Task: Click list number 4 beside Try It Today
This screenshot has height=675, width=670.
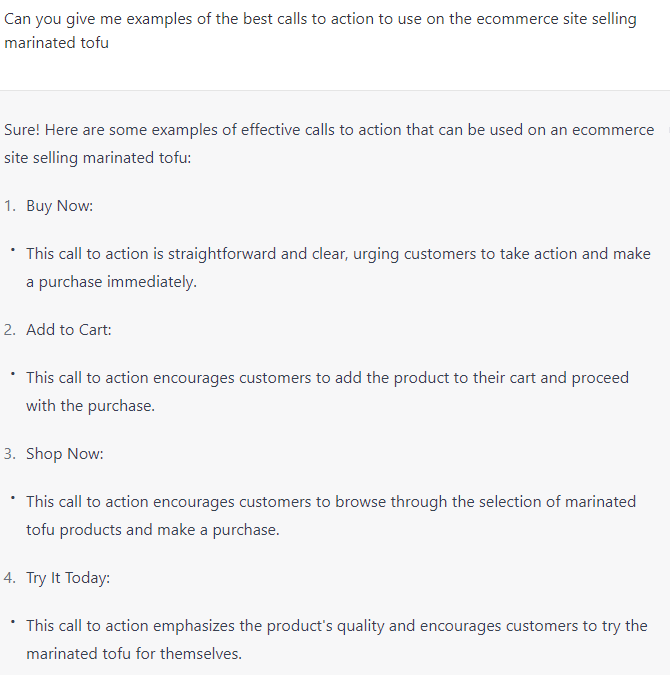Action: point(10,578)
